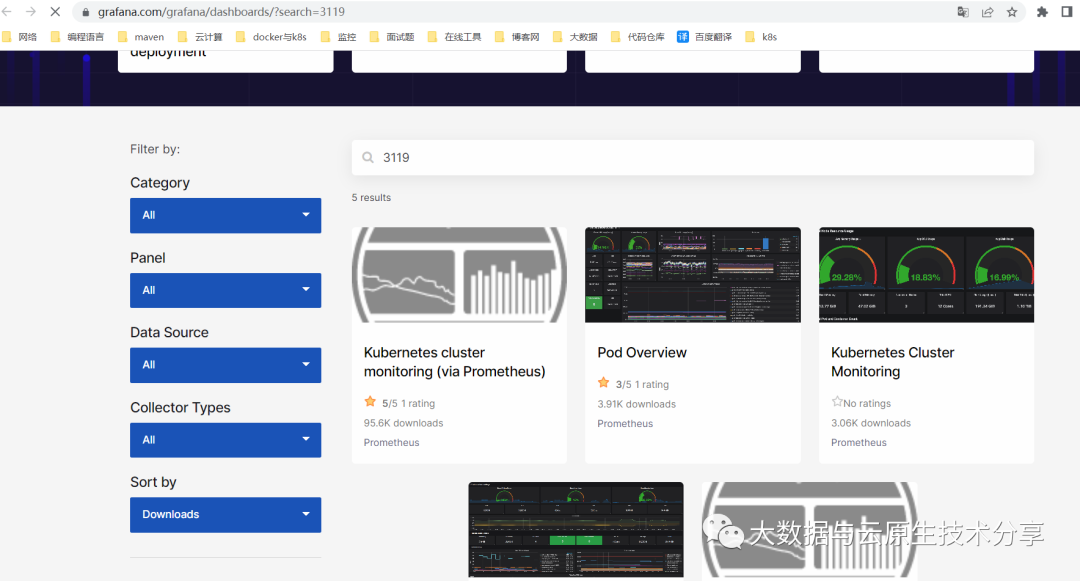The image size is (1080, 581).
Task: Click the dark dashboard thumbnail in bottom row
Action: coord(576,529)
